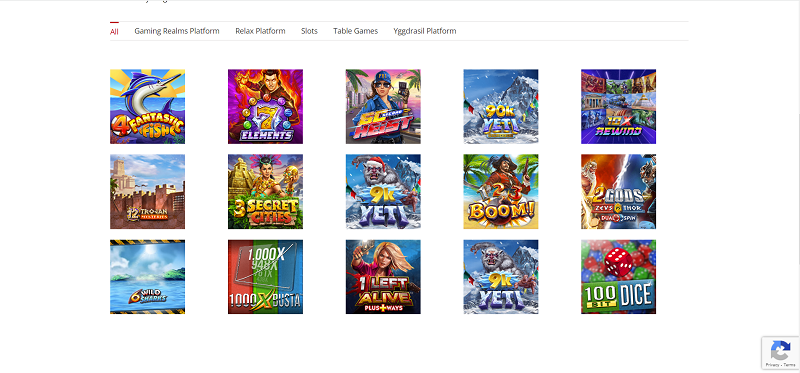The width and height of the screenshot is (800, 373).
Task: Click the reCAPTCHA logo icon
Action: (x=781, y=351)
